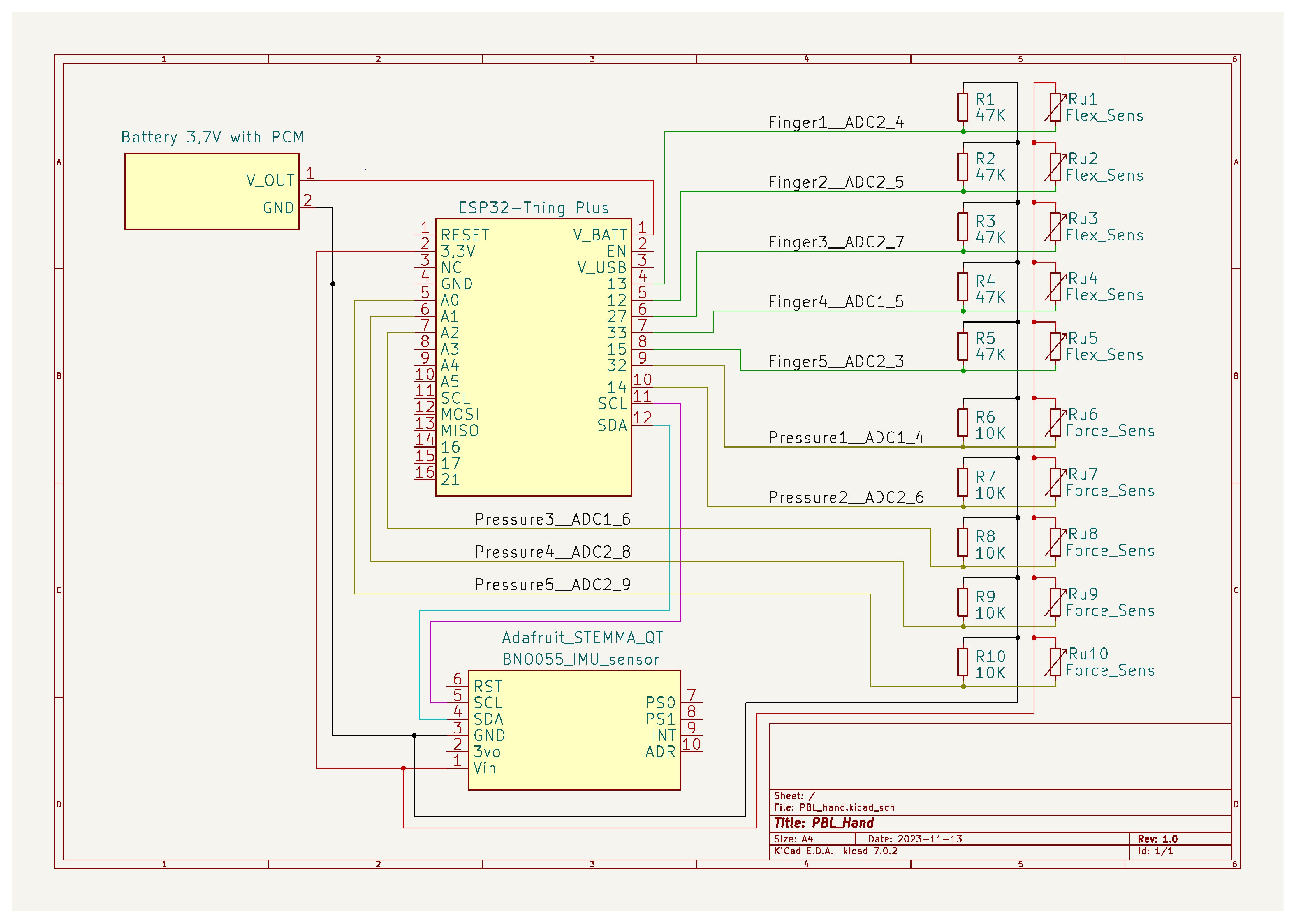Click the Ru4 Flex_Sens variable resistor symbol
This screenshot has width=1295, height=924.
click(1055, 287)
